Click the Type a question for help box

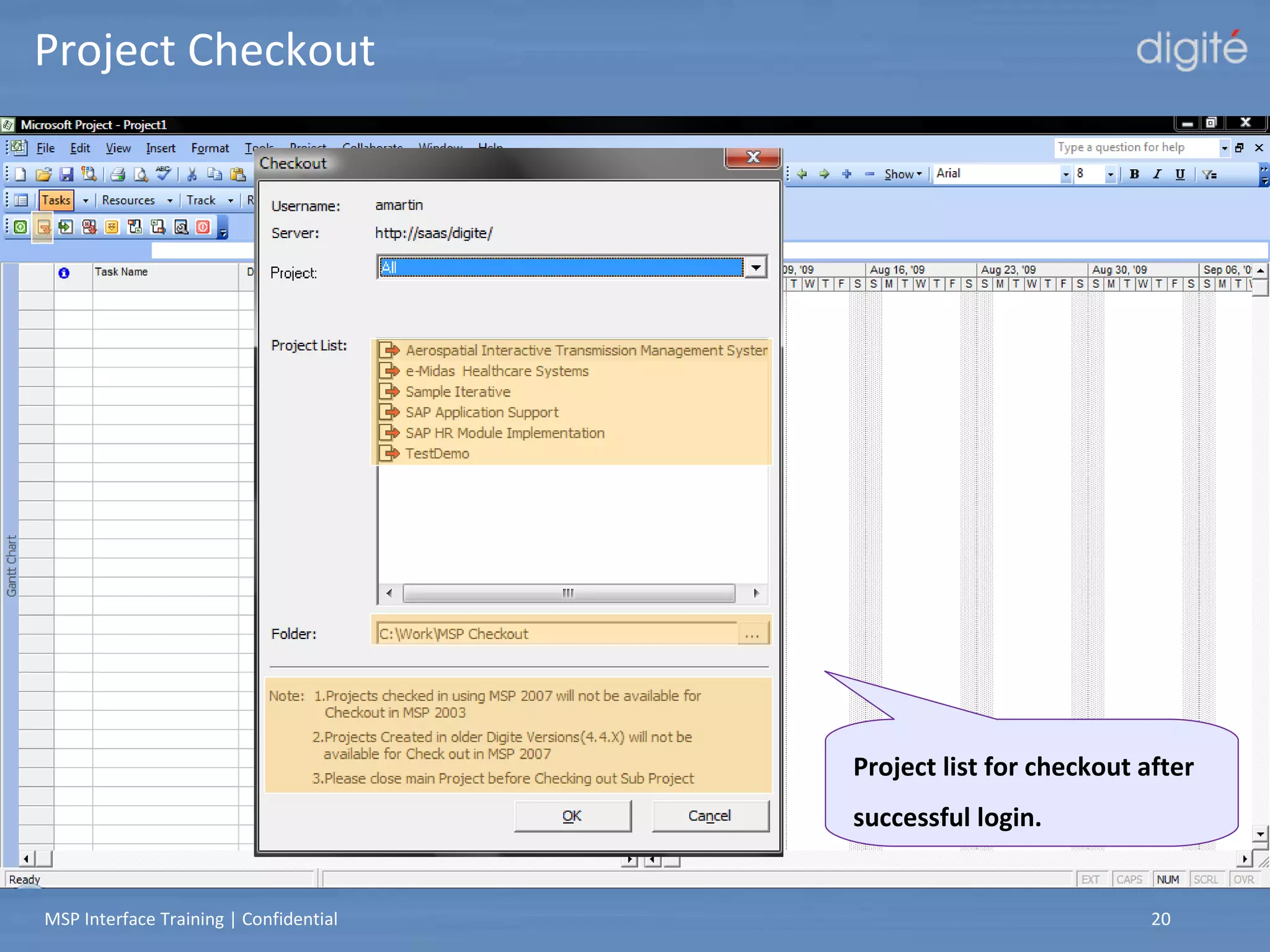pos(1136,148)
